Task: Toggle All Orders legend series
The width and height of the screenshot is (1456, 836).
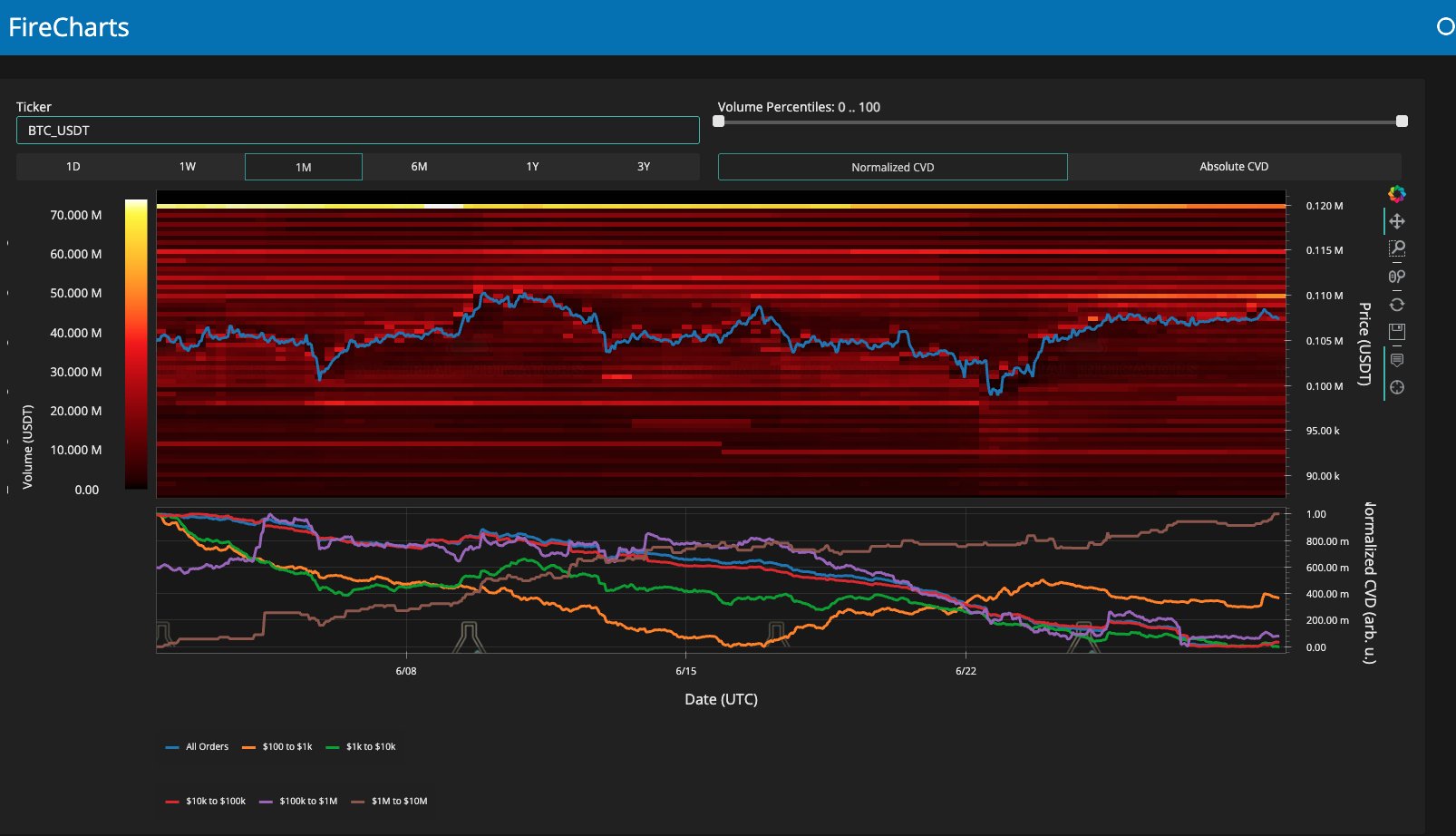Action: click(x=198, y=747)
